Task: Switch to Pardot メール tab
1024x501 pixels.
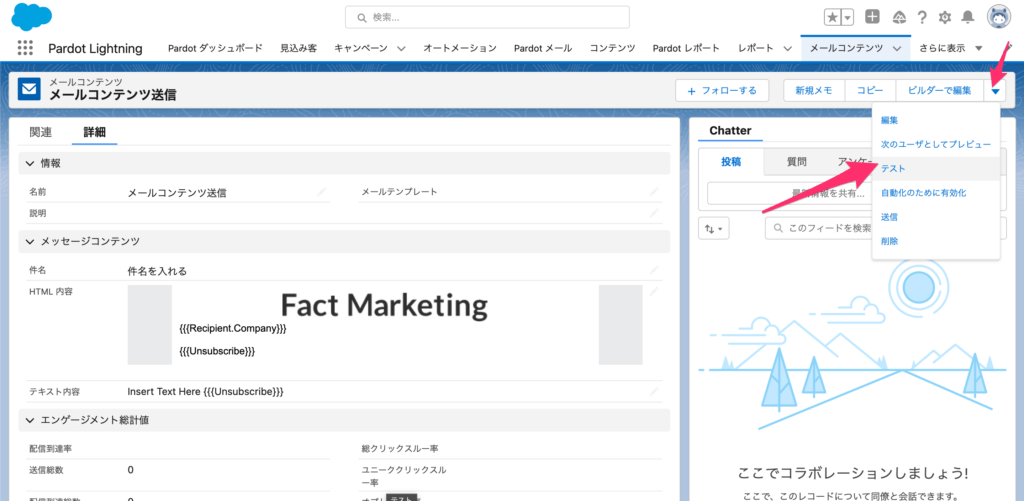Action: (543, 48)
